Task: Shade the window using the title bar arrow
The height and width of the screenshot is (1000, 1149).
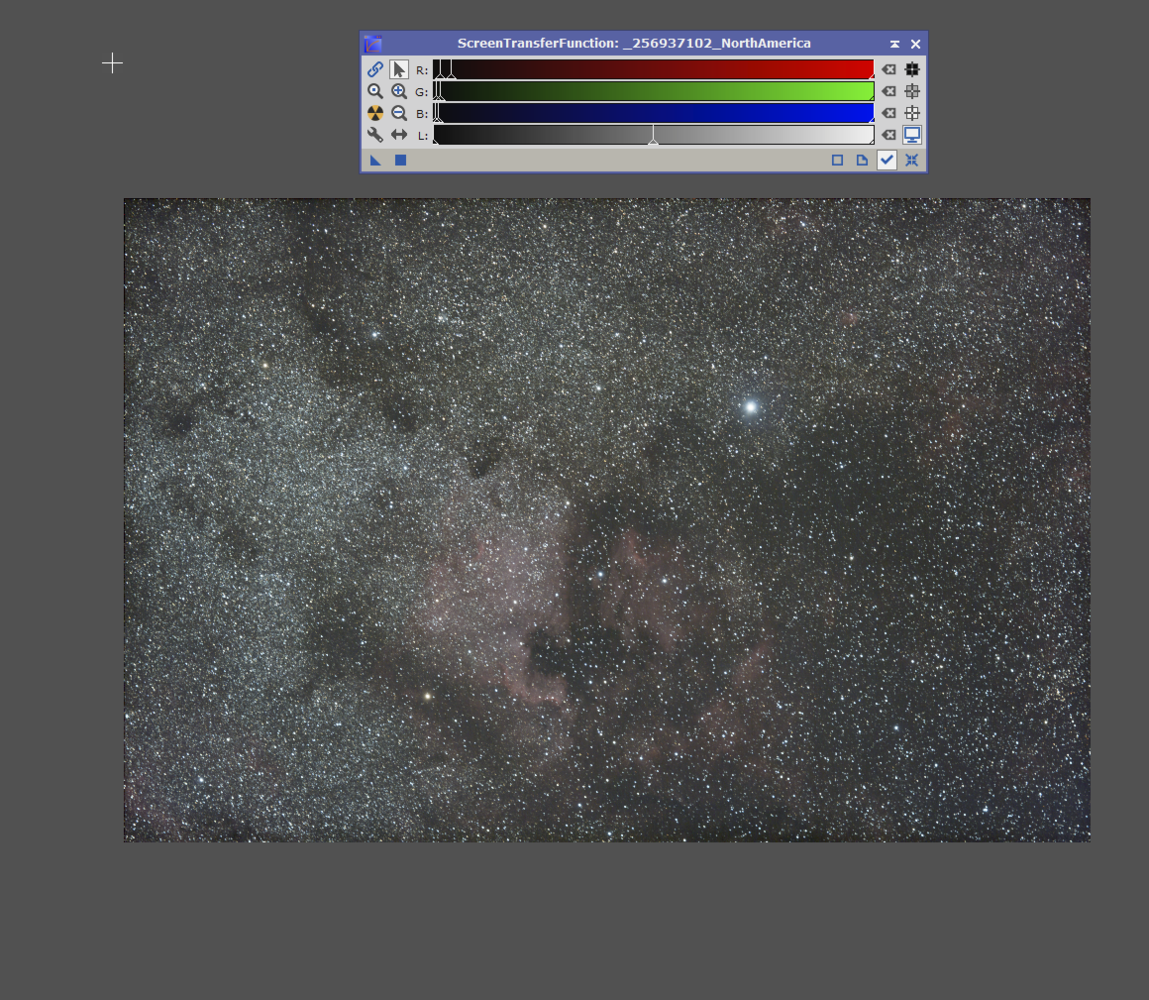Action: (893, 43)
